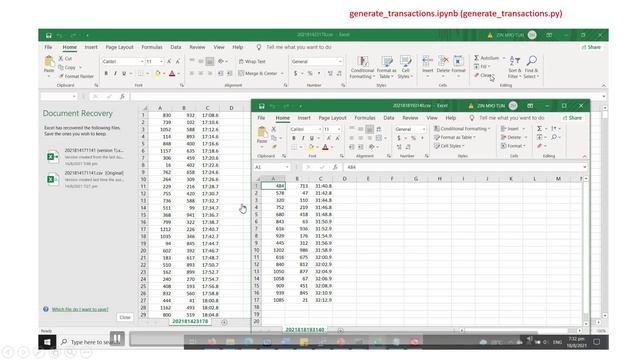Toggle Bold in the back Excel window
640x360 pixels.
106,73
